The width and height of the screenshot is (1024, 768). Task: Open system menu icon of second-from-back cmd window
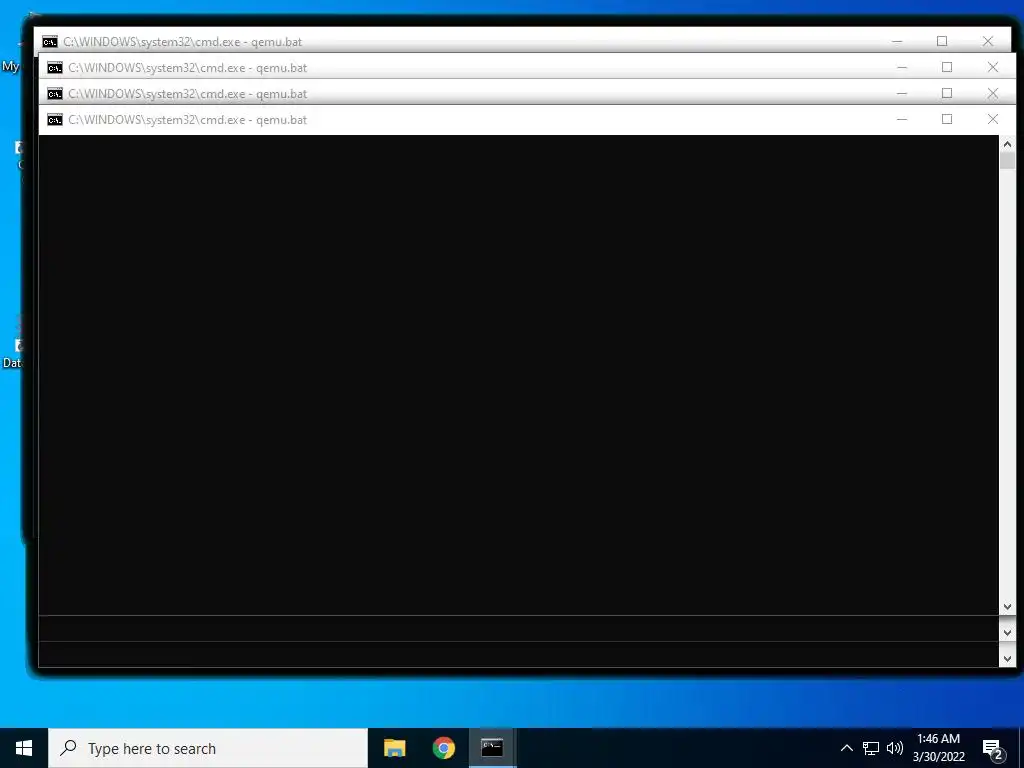55,68
